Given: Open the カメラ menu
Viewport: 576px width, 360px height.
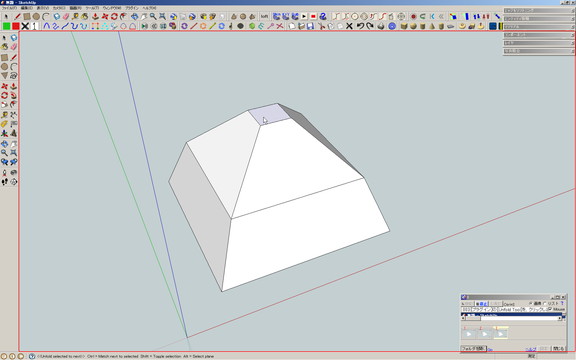Looking at the screenshot, I should (59, 8).
